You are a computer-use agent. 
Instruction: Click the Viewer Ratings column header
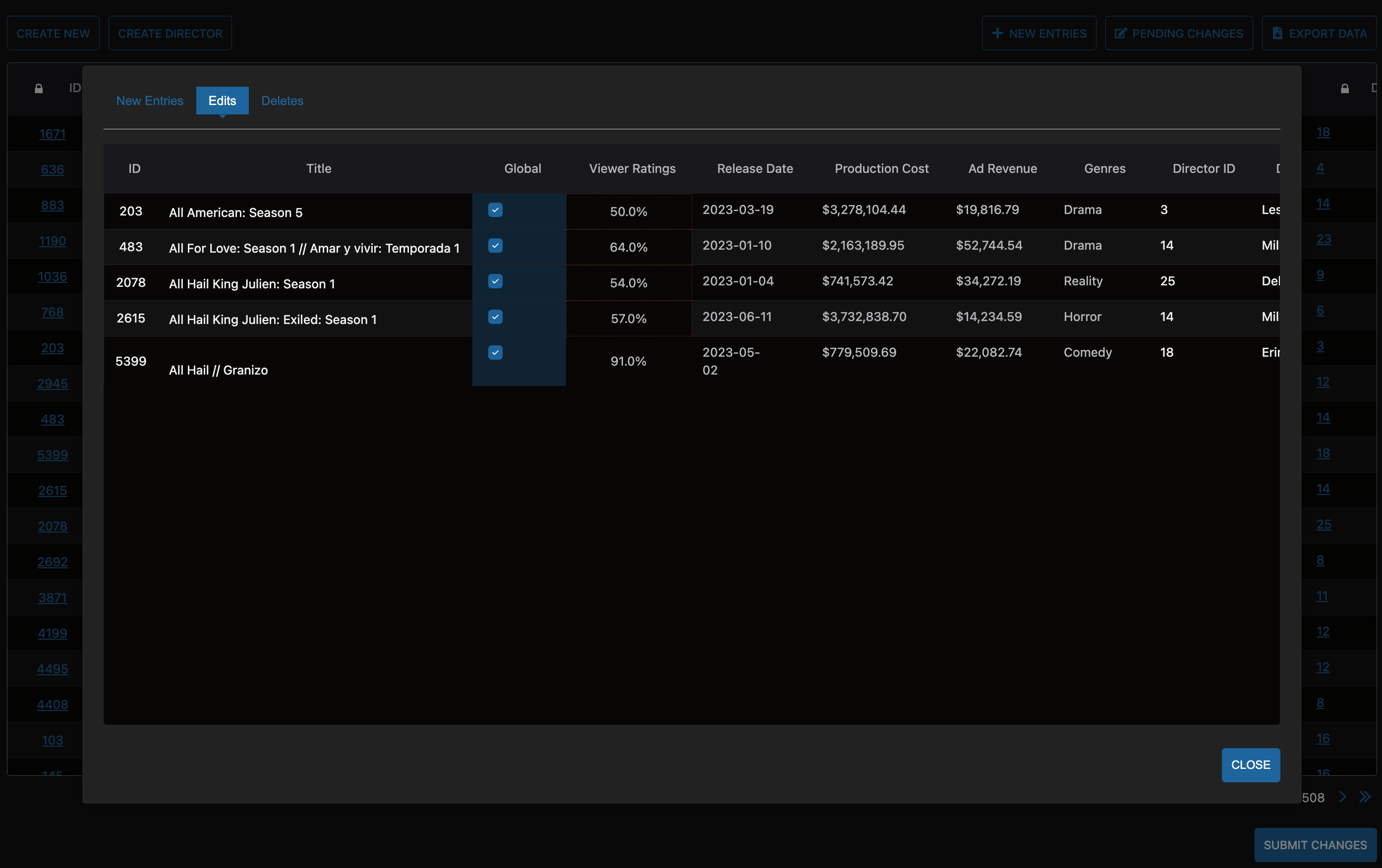632,168
